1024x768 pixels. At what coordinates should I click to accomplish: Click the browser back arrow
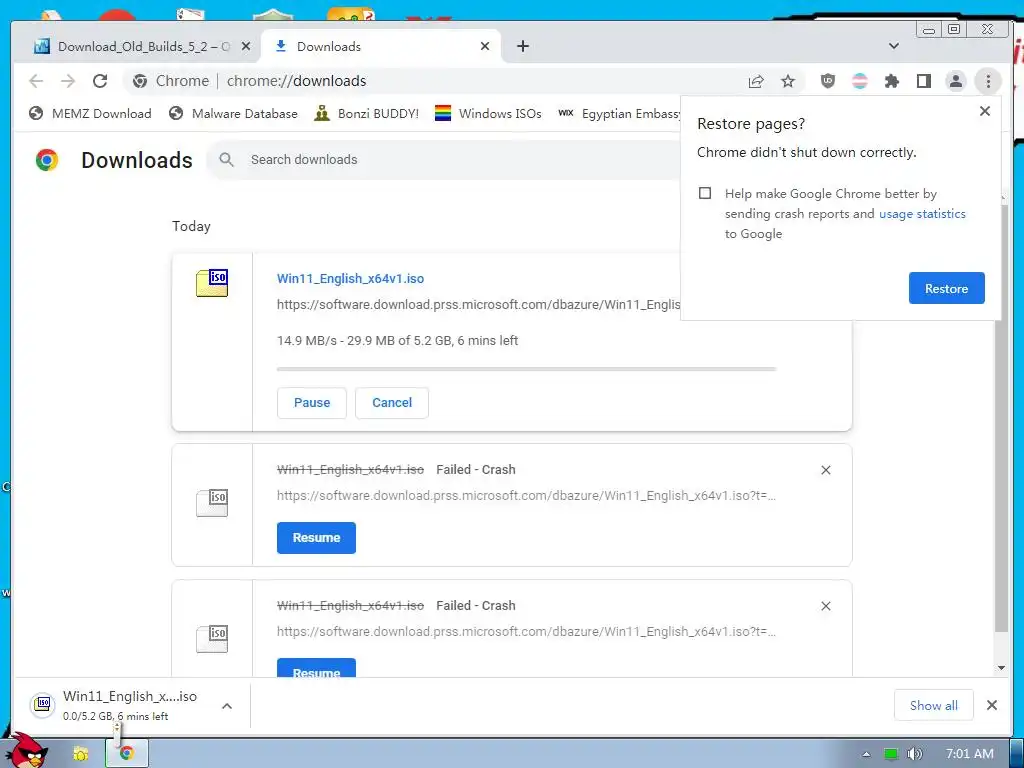pyautogui.click(x=36, y=81)
